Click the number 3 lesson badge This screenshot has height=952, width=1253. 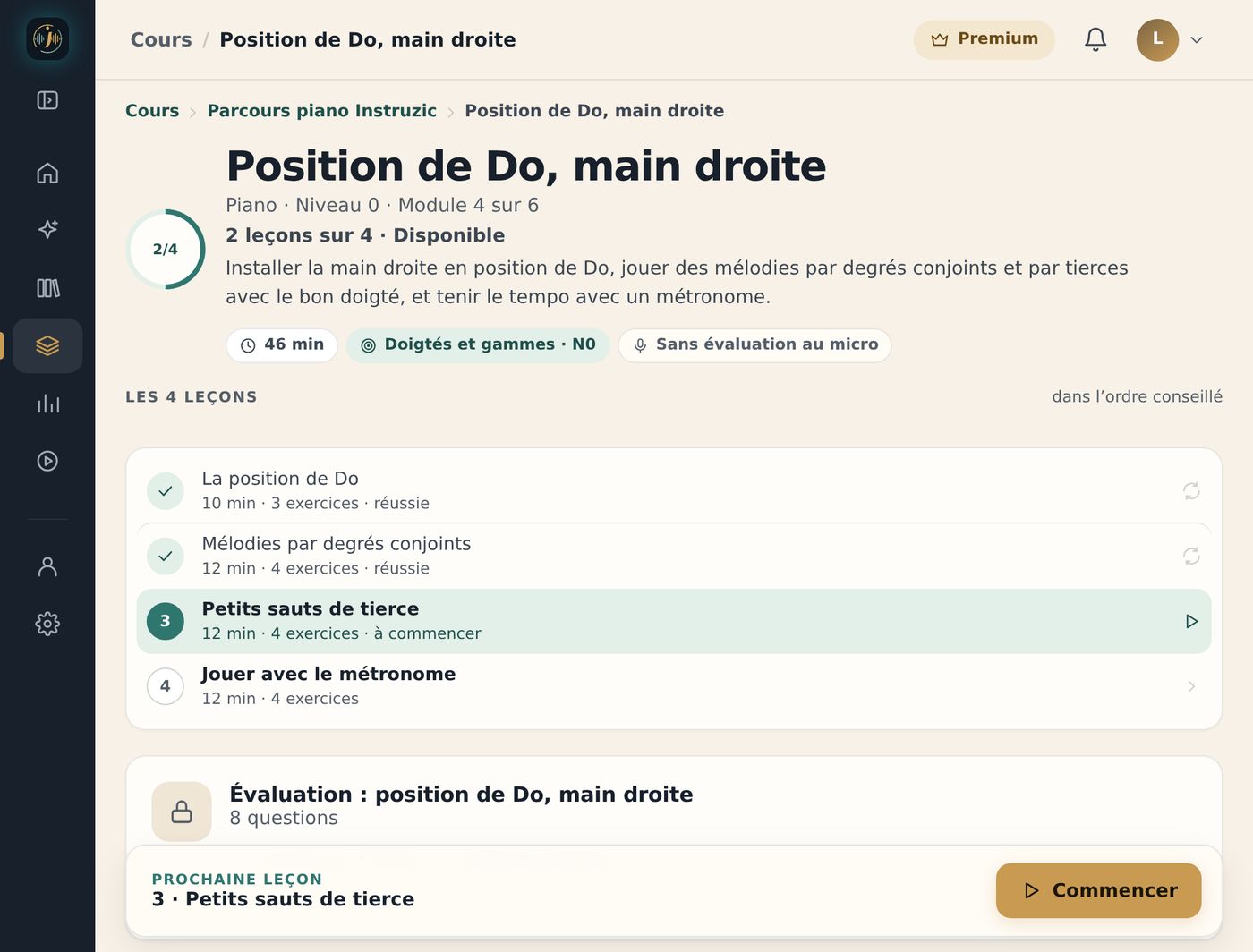click(166, 621)
